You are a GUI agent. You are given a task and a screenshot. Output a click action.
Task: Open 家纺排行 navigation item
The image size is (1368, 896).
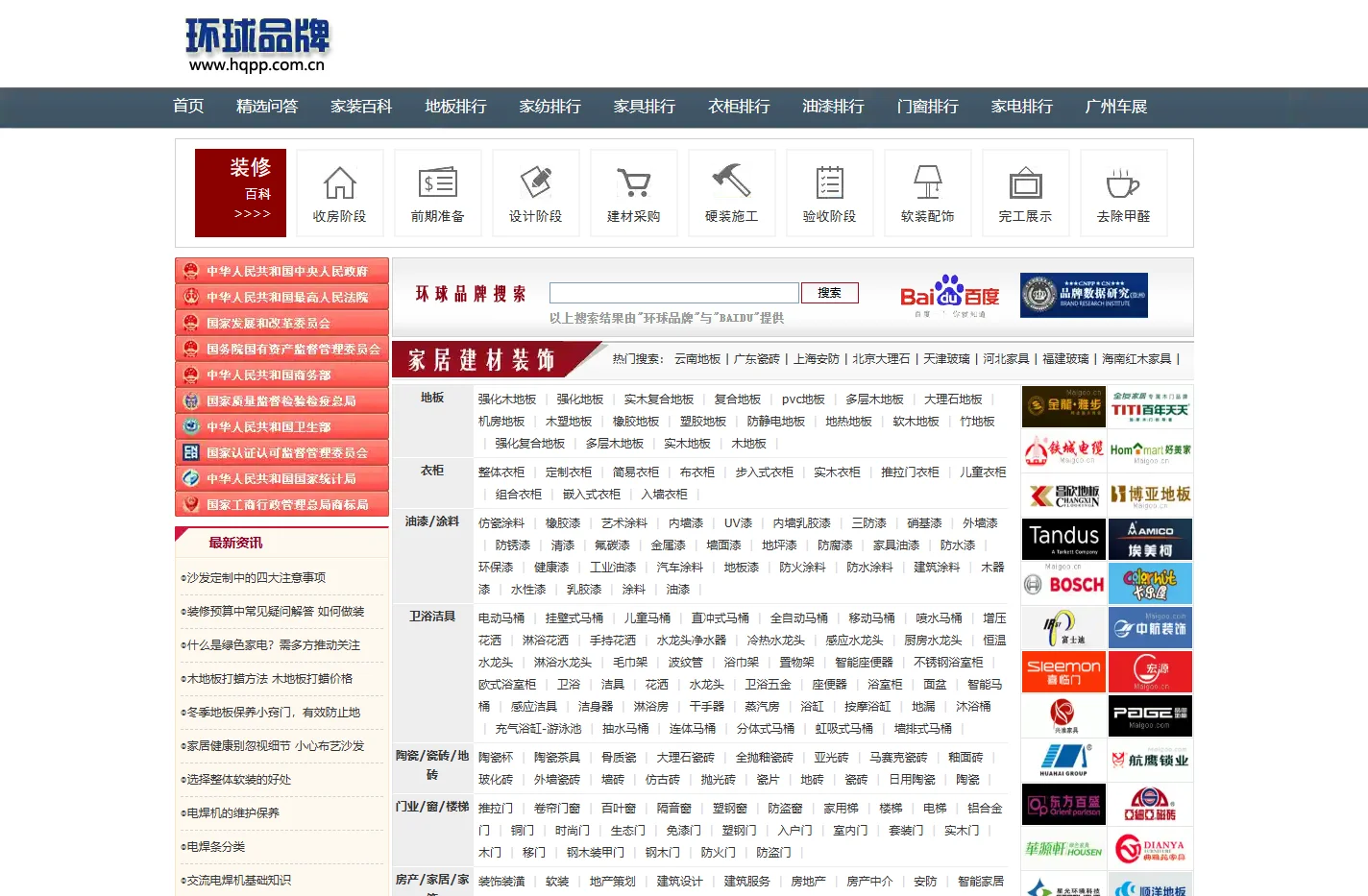[x=550, y=107]
